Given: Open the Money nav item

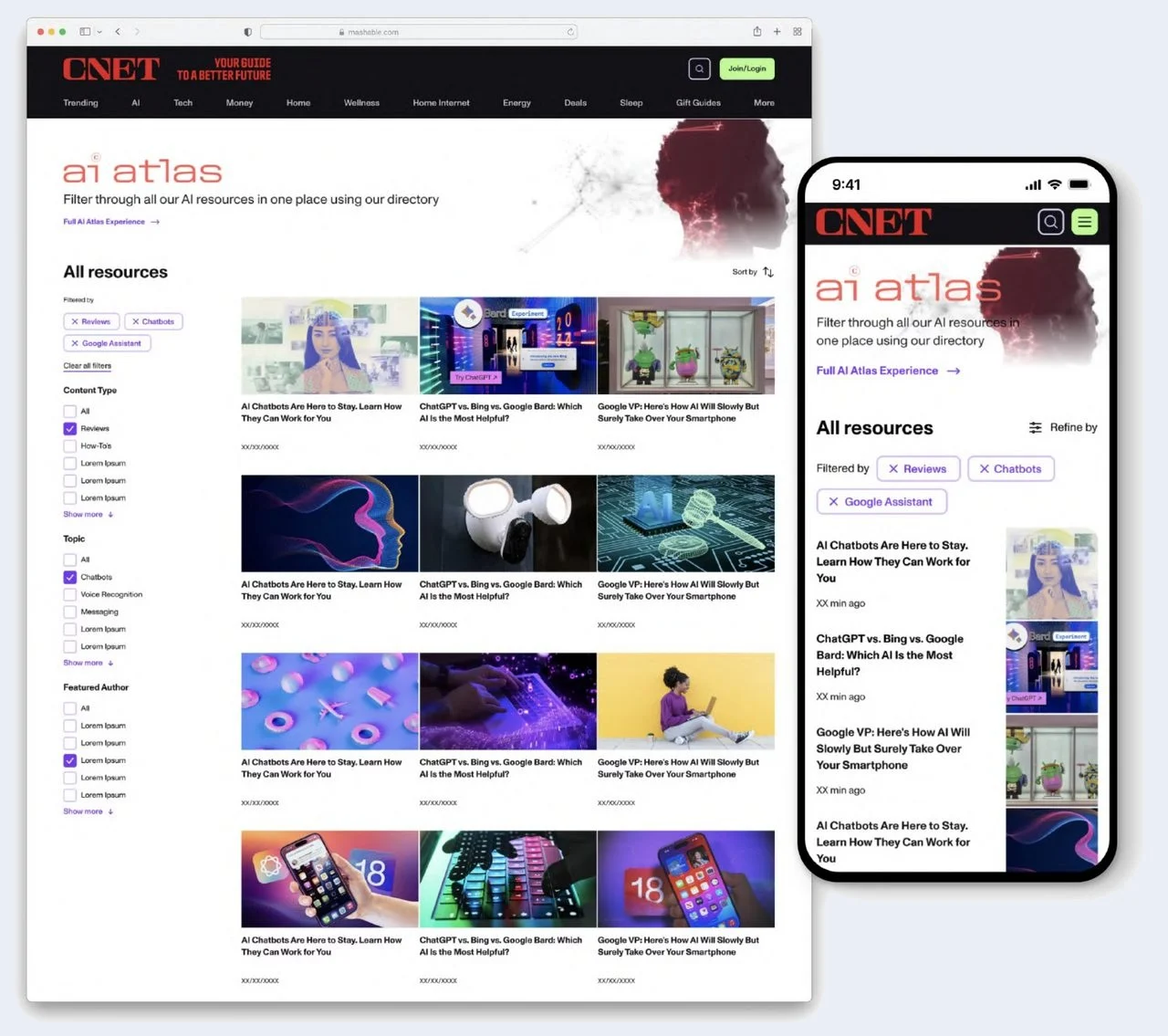Looking at the screenshot, I should click(x=239, y=103).
